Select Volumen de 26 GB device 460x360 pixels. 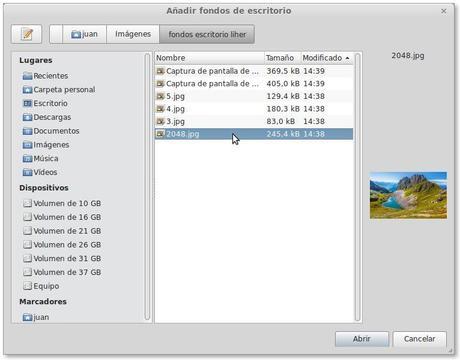click(x=62, y=245)
